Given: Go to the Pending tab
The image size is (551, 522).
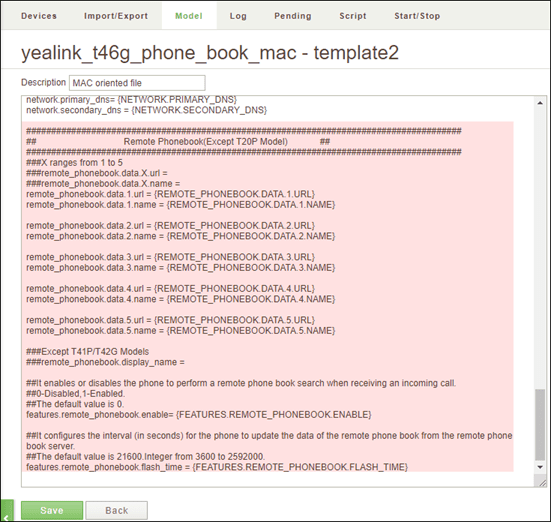Looking at the screenshot, I should [x=293, y=16].
